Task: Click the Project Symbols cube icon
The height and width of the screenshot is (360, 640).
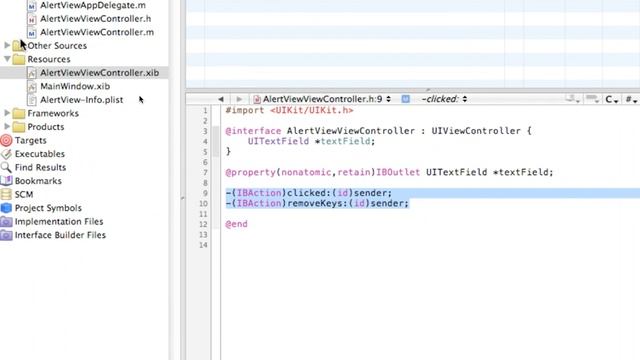Action: 6,208
